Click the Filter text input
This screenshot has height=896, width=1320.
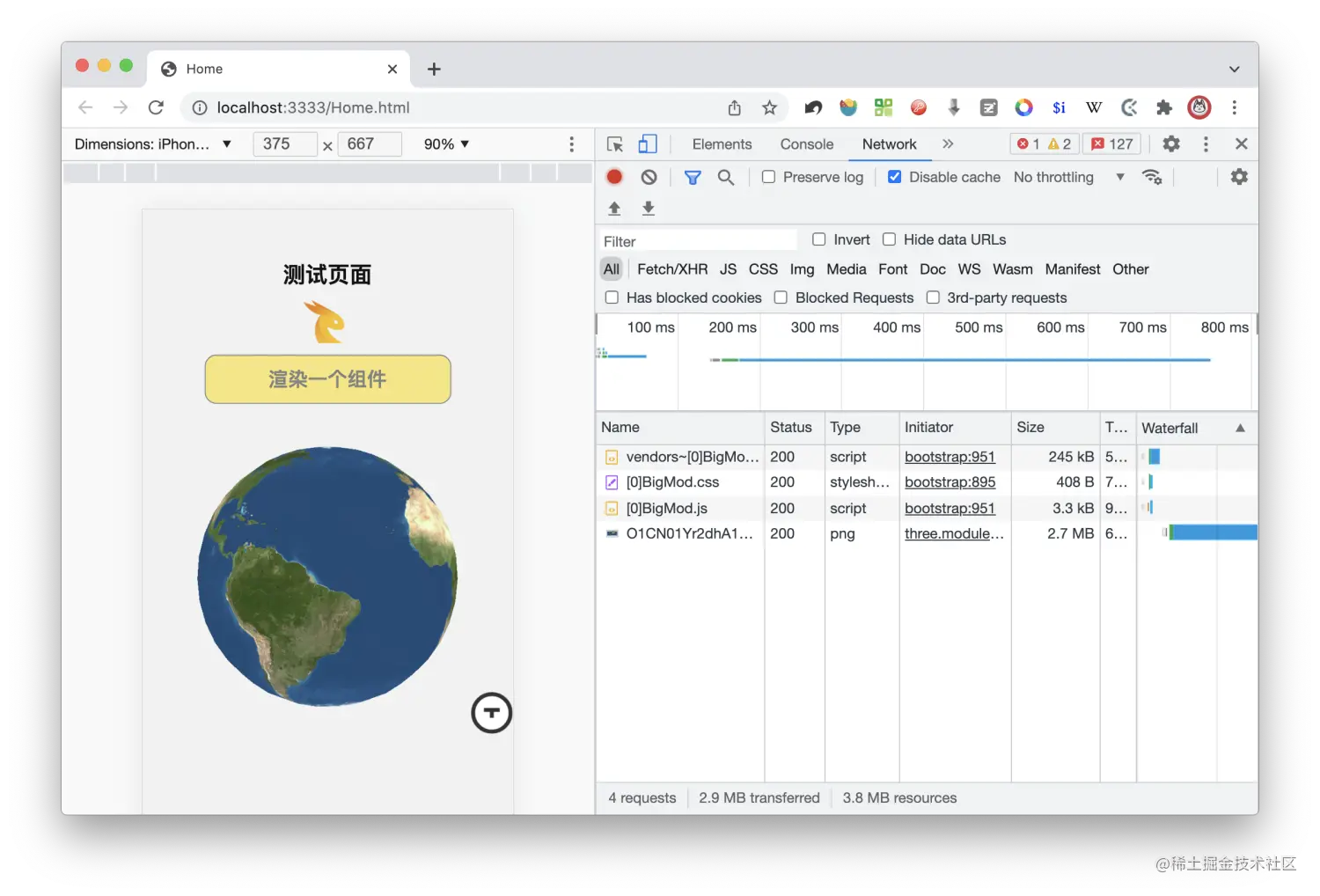coord(698,240)
